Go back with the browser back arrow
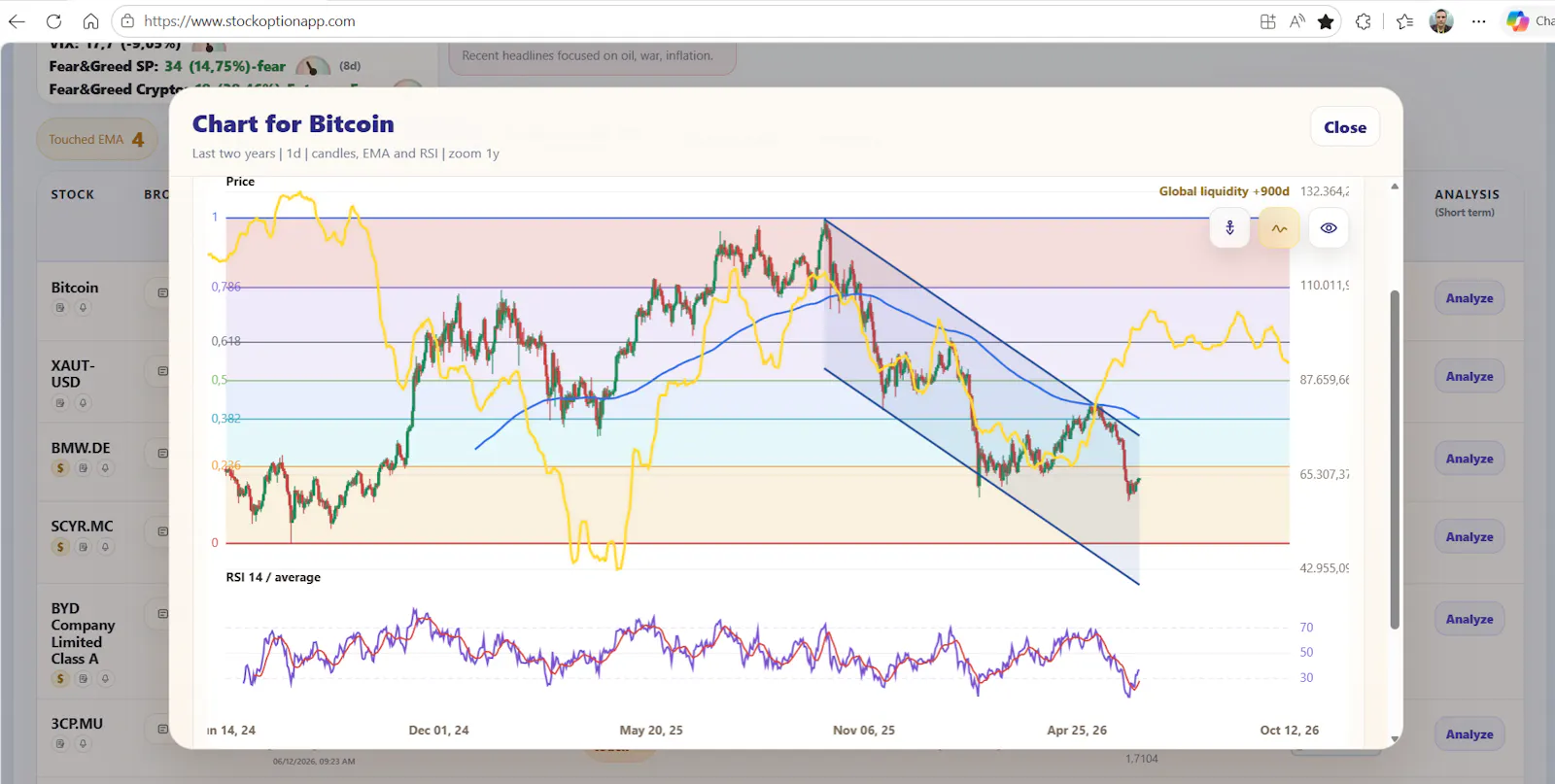The width and height of the screenshot is (1555, 784). tap(17, 21)
